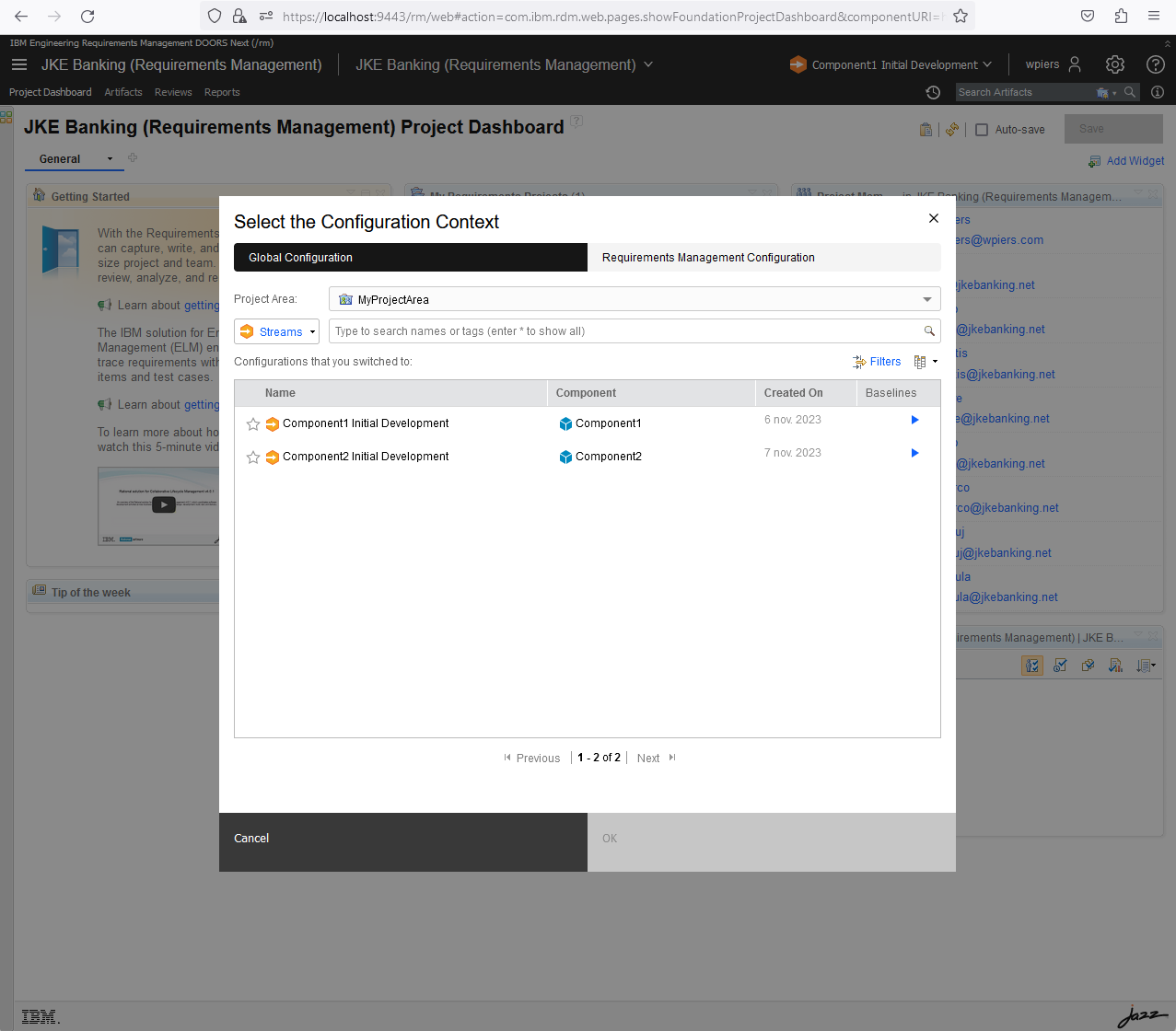Image resolution: width=1176 pixels, height=1031 pixels.
Task: Open Pocket save icon in browser
Action: 1088,16
